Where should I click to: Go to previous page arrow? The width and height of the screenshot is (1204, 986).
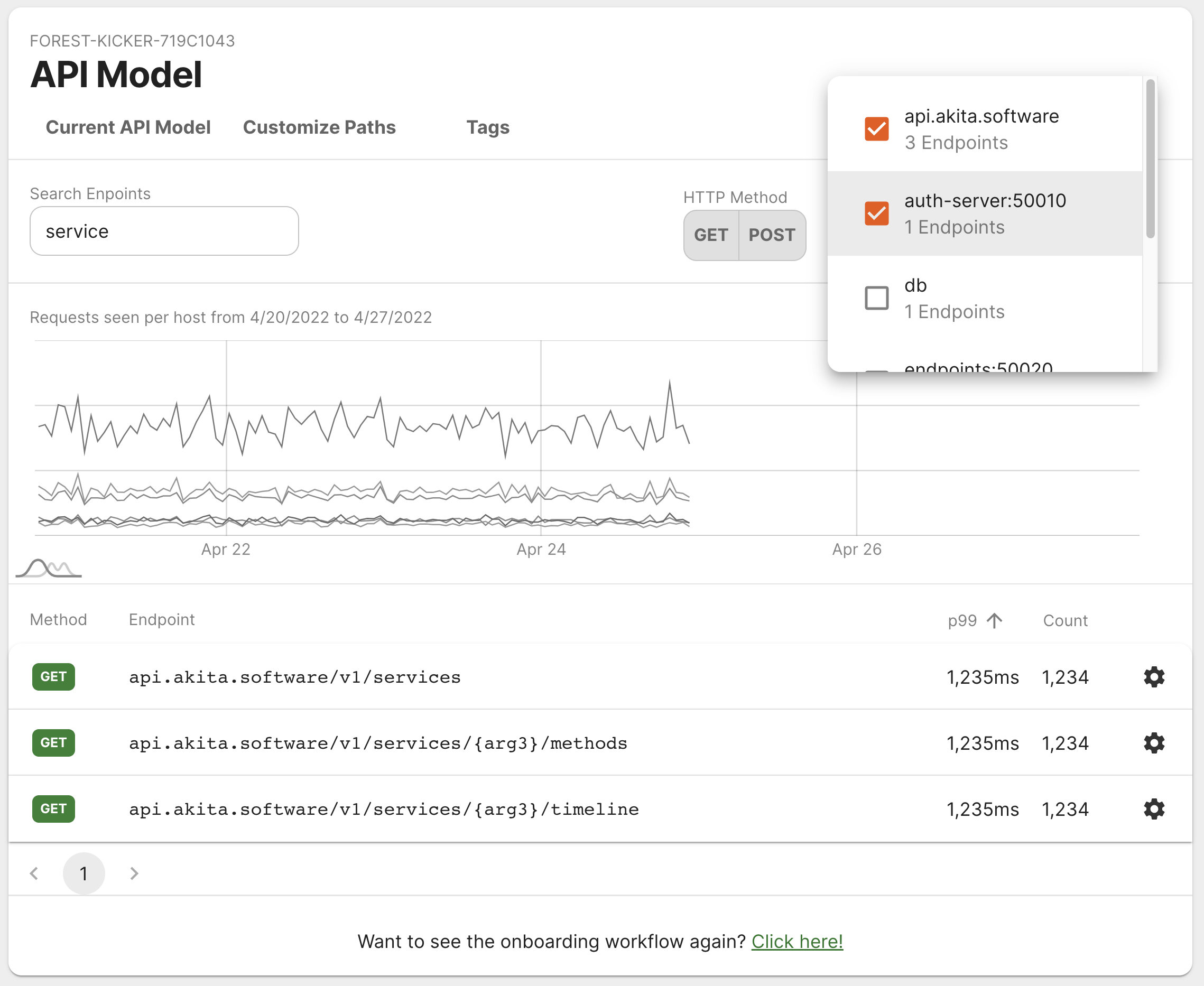pyautogui.click(x=35, y=873)
